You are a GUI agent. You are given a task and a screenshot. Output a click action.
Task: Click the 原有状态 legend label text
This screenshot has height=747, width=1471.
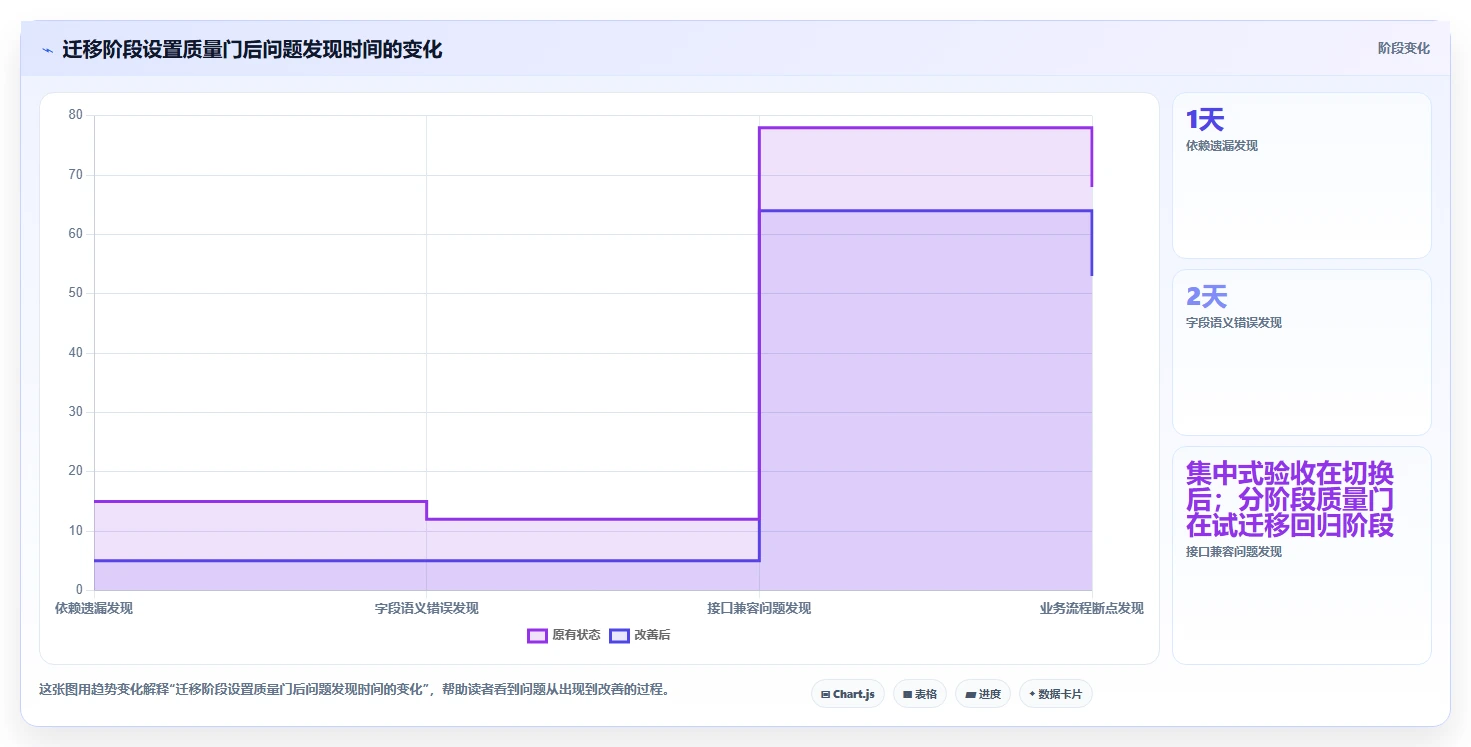[x=576, y=635]
